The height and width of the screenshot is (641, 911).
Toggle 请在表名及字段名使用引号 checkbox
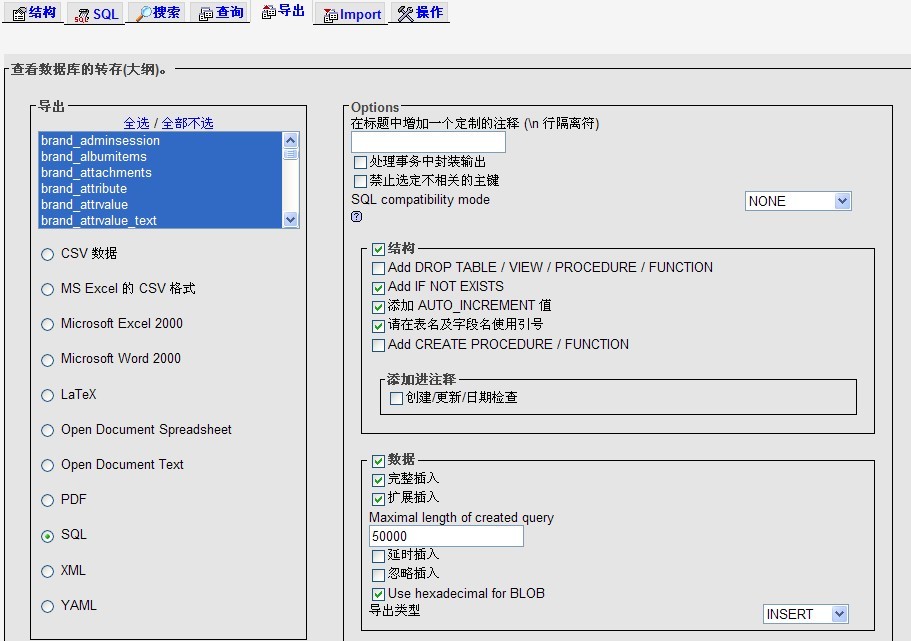(x=378, y=325)
